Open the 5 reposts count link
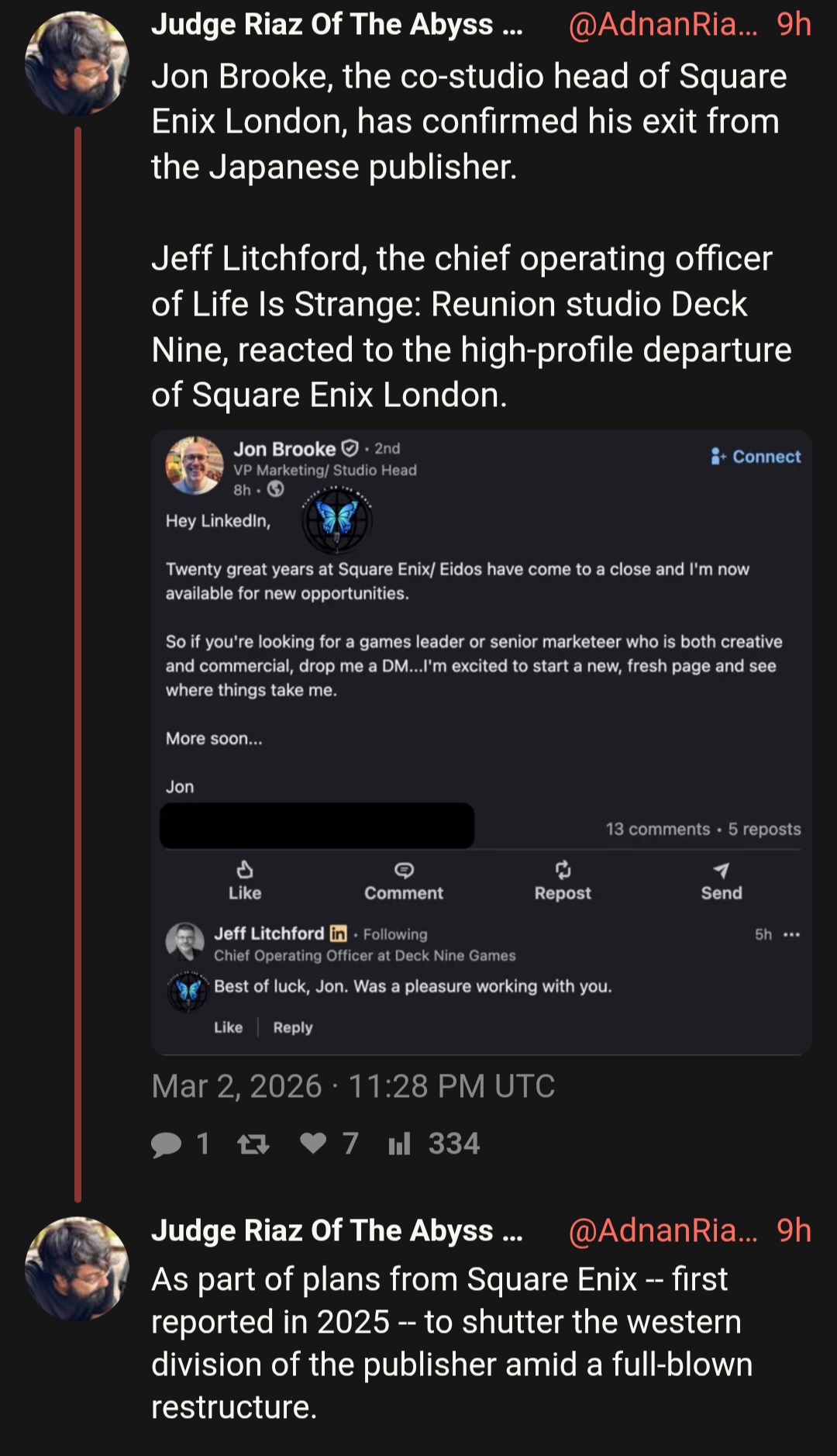The height and width of the screenshot is (1456, 837). pos(764,829)
